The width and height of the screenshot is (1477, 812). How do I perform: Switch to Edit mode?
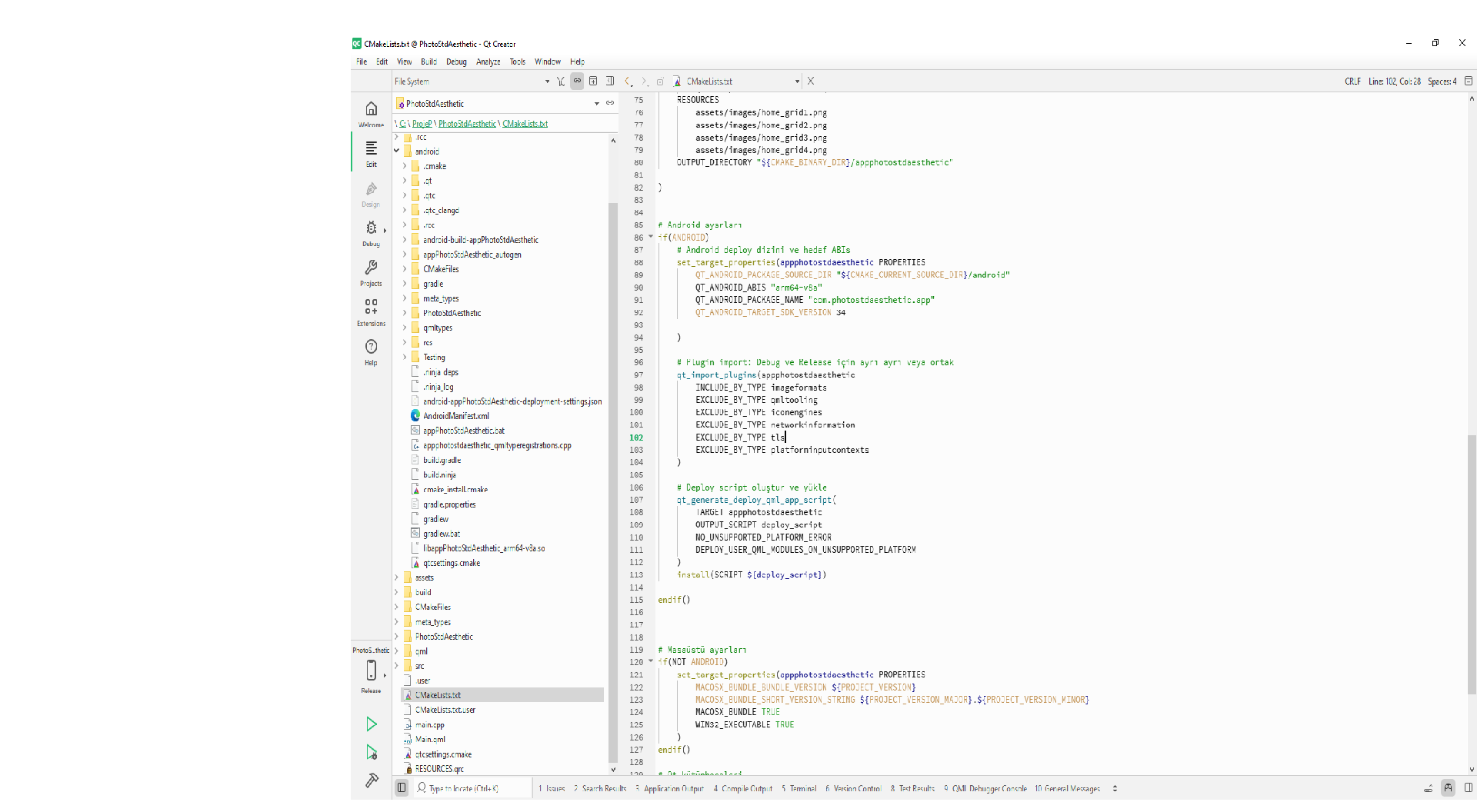coord(371,152)
